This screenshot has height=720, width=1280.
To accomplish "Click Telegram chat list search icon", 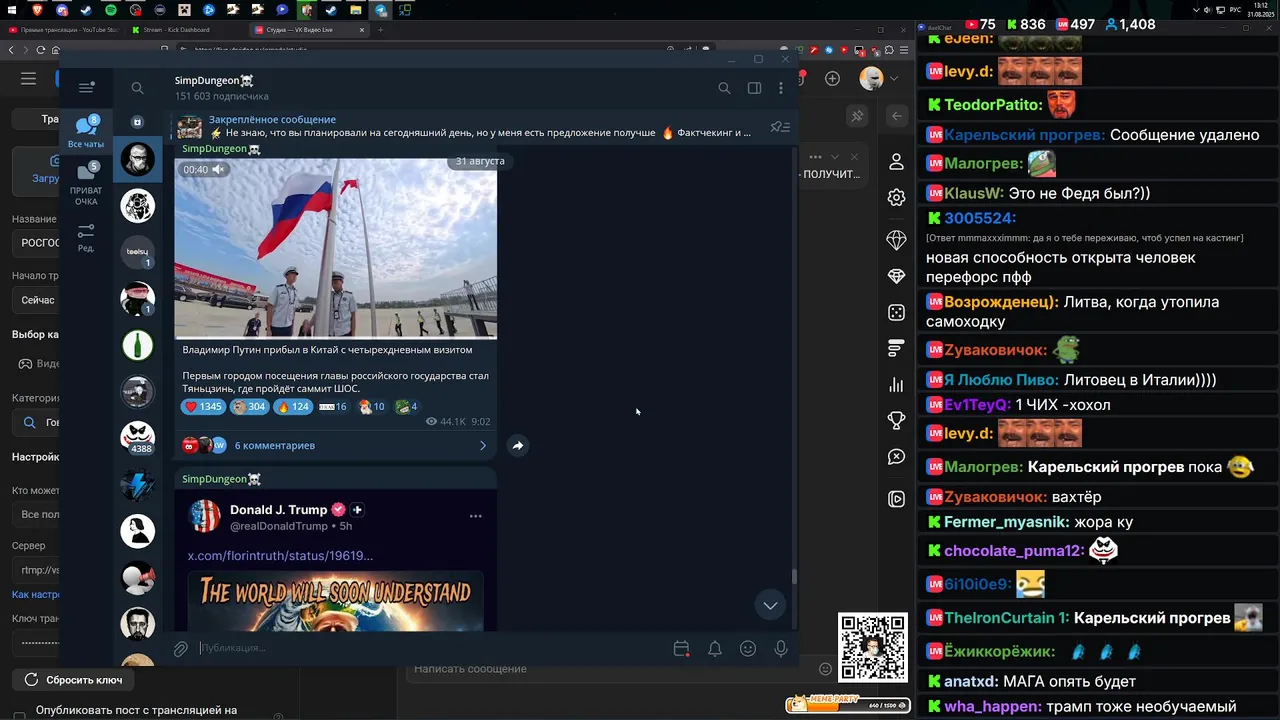I will [x=137, y=88].
